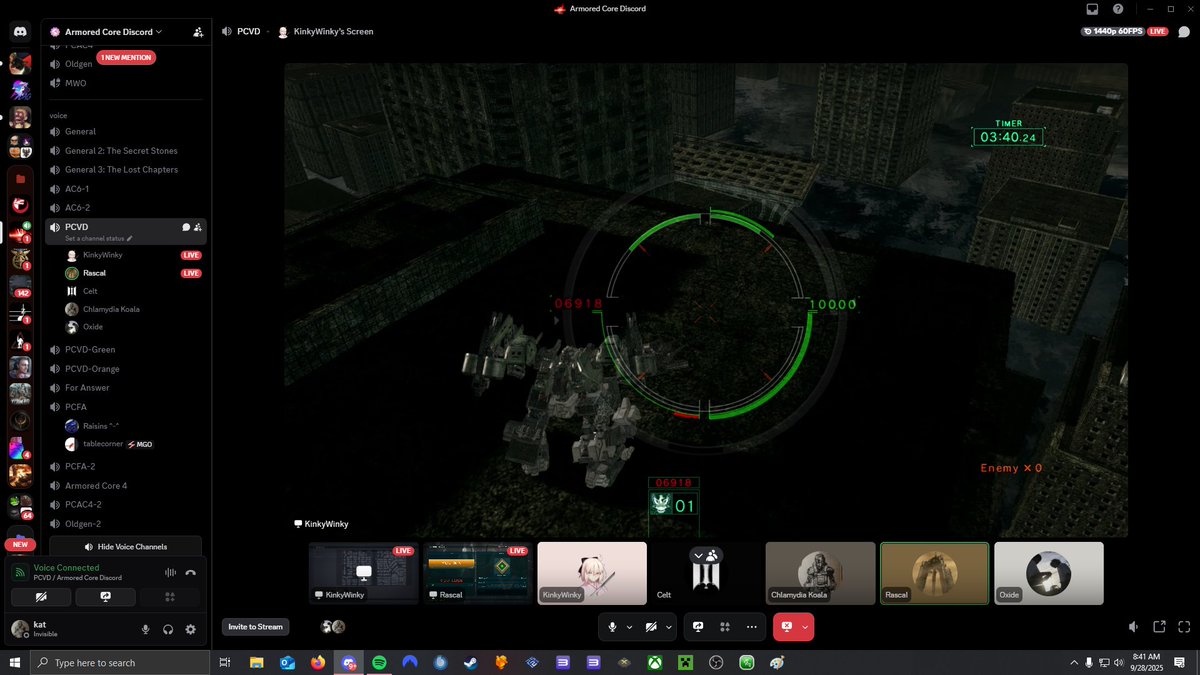1200x675 pixels.
Task: Open Discord inbox icon in title bar
Action: 1092,9
